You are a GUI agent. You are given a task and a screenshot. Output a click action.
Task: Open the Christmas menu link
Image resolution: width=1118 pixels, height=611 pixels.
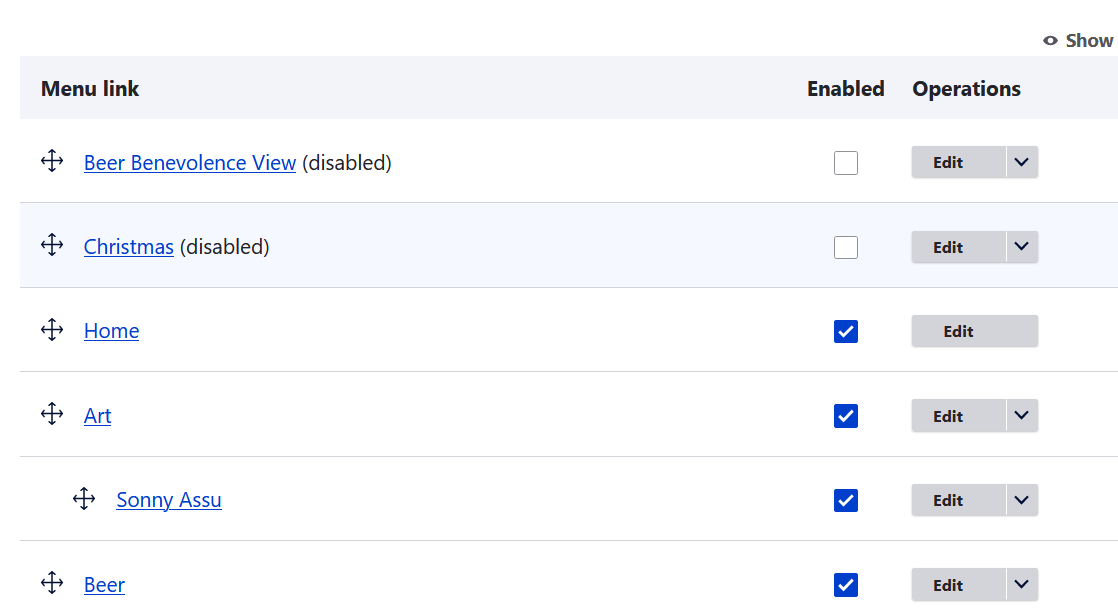(x=128, y=247)
